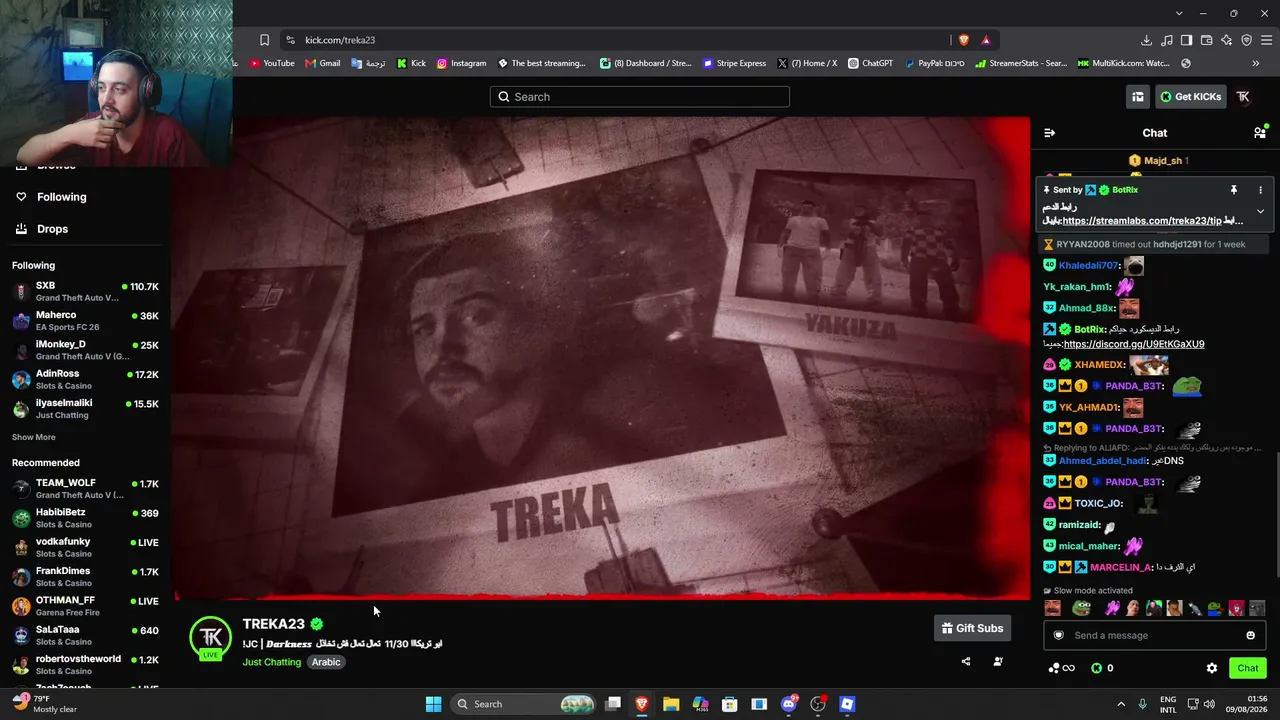Image resolution: width=1280 pixels, height=720 pixels.
Task: Open the YouTube bookmark
Action: (272, 63)
